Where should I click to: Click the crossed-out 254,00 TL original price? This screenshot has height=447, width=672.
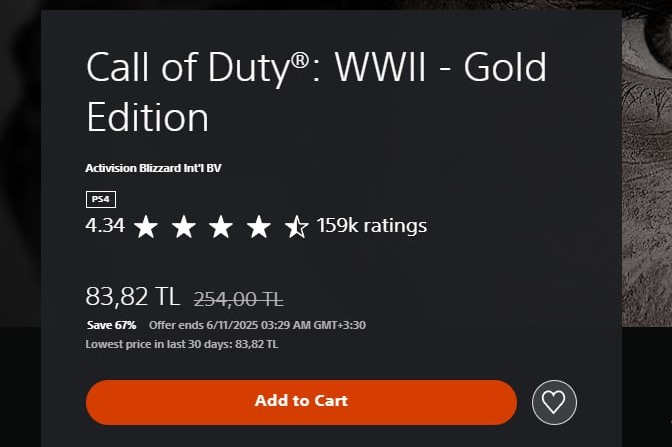[x=238, y=298]
